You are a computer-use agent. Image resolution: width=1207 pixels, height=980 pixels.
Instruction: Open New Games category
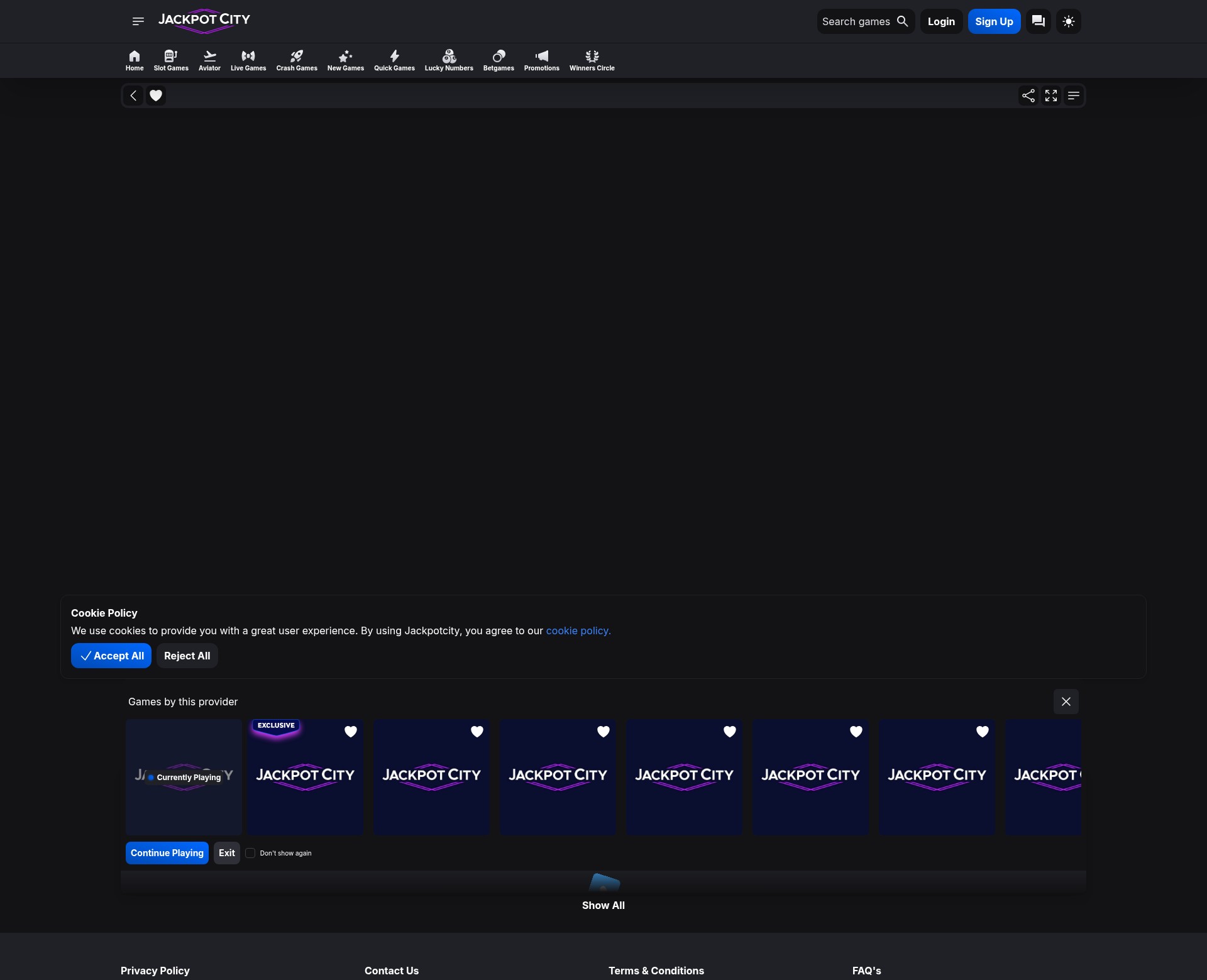coord(346,60)
